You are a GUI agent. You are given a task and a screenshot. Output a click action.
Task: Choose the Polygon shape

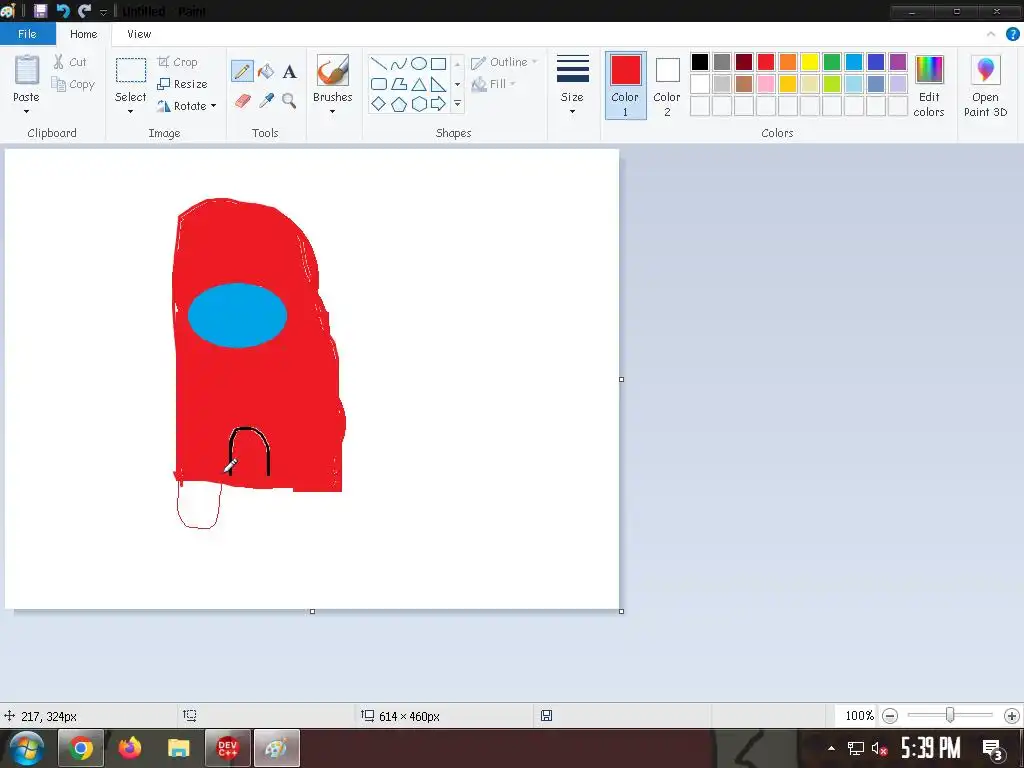click(x=398, y=84)
